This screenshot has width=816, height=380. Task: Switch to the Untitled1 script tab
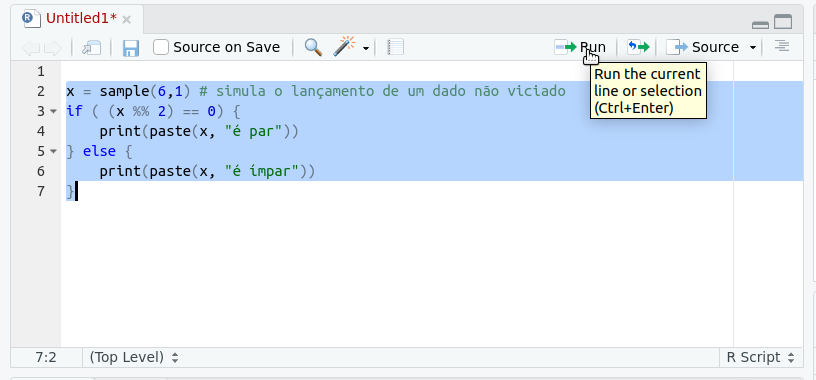coord(81,19)
